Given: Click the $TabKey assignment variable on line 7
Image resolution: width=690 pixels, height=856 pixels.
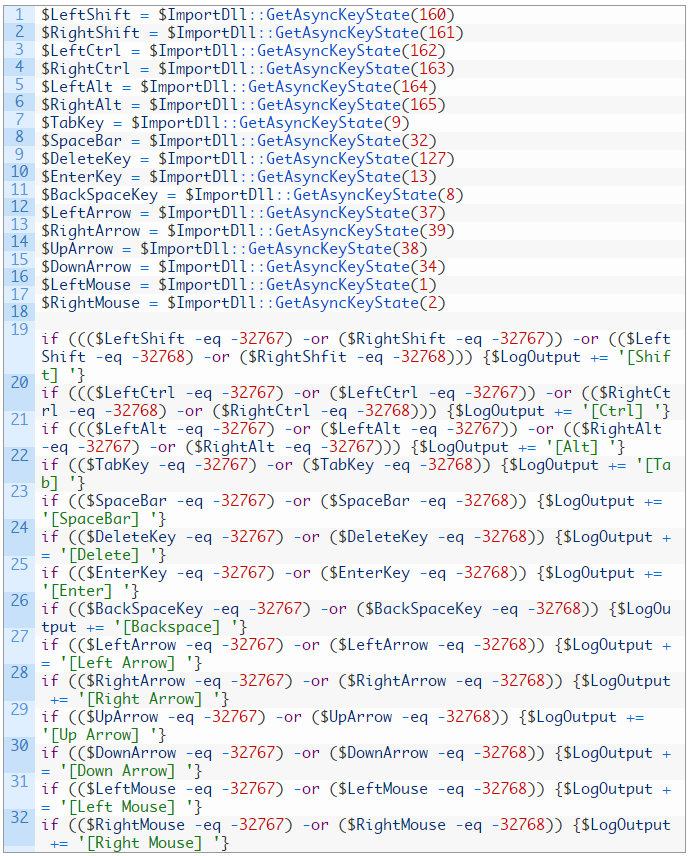Looking at the screenshot, I should click(72, 123).
